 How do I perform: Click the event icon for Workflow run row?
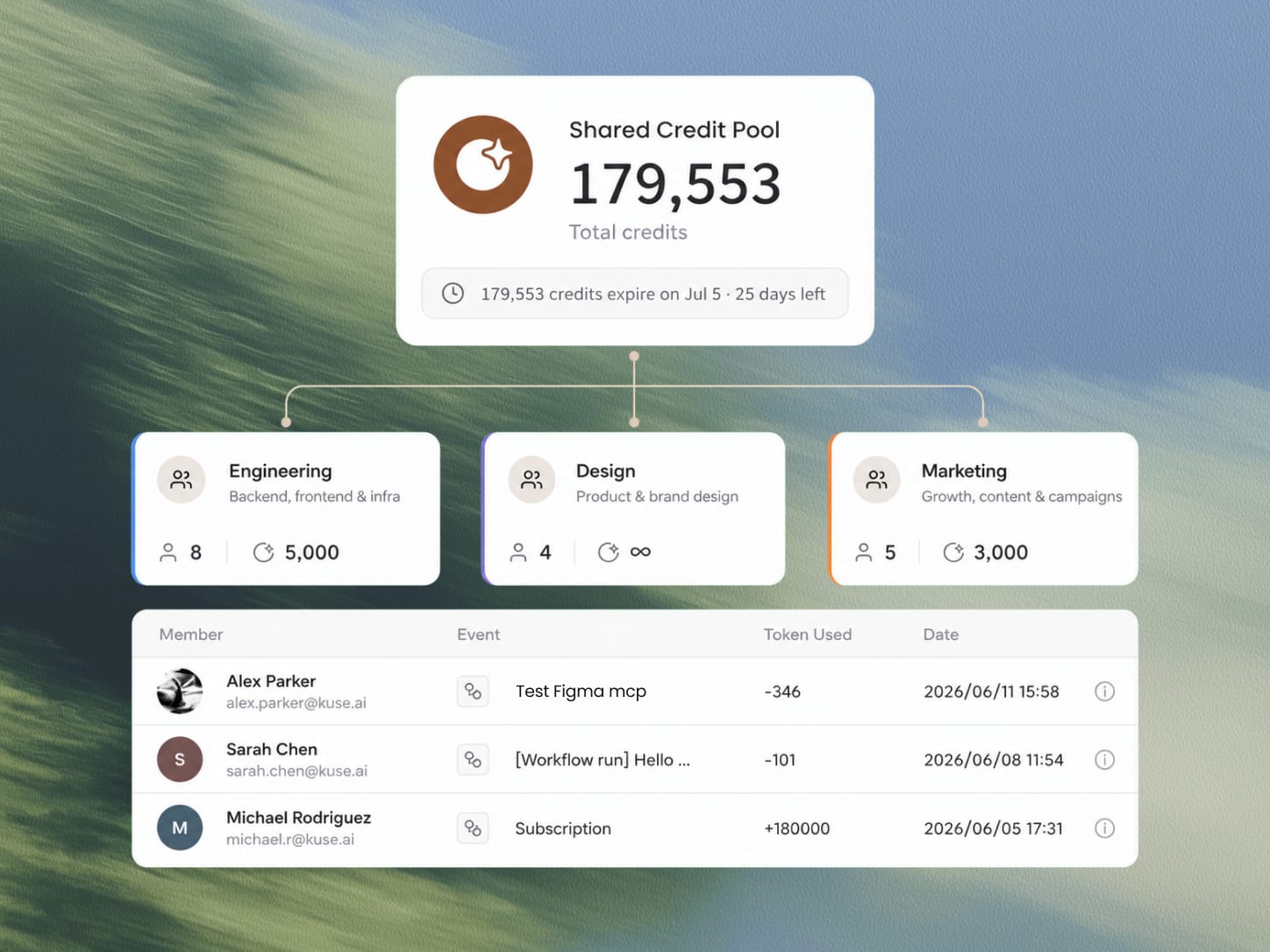473,759
